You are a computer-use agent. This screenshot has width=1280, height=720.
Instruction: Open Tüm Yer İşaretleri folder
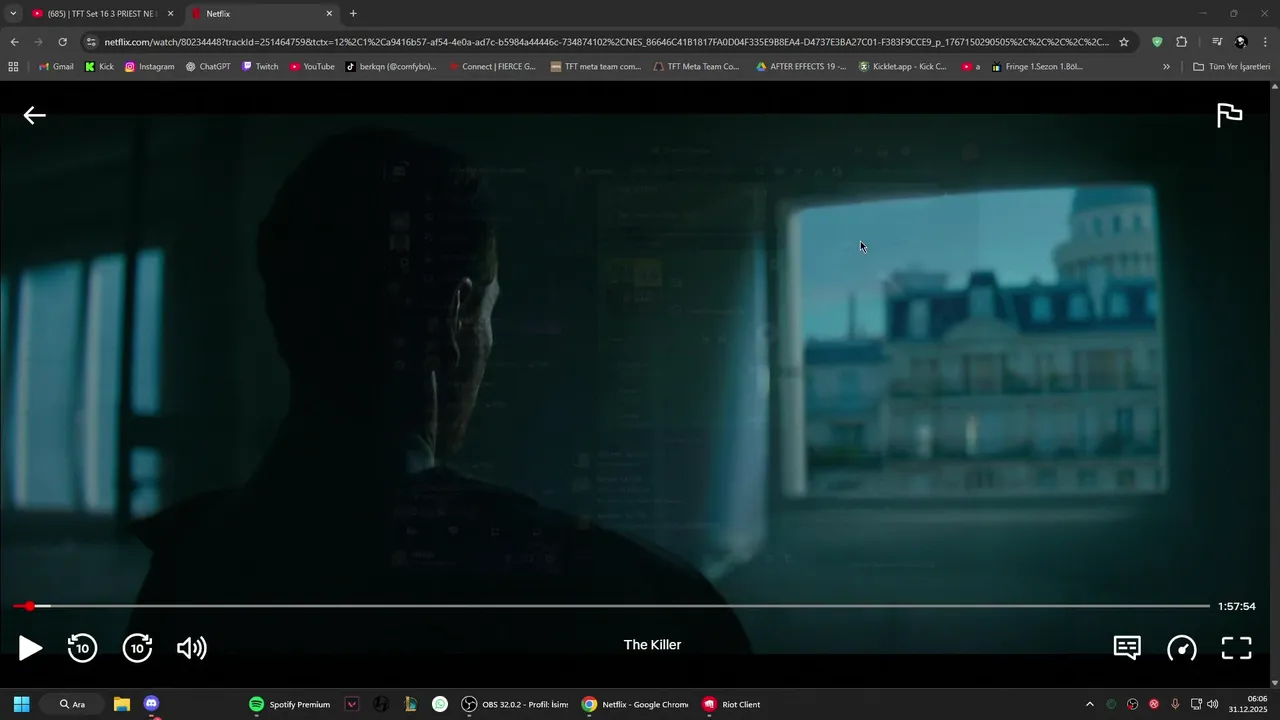click(x=1231, y=67)
